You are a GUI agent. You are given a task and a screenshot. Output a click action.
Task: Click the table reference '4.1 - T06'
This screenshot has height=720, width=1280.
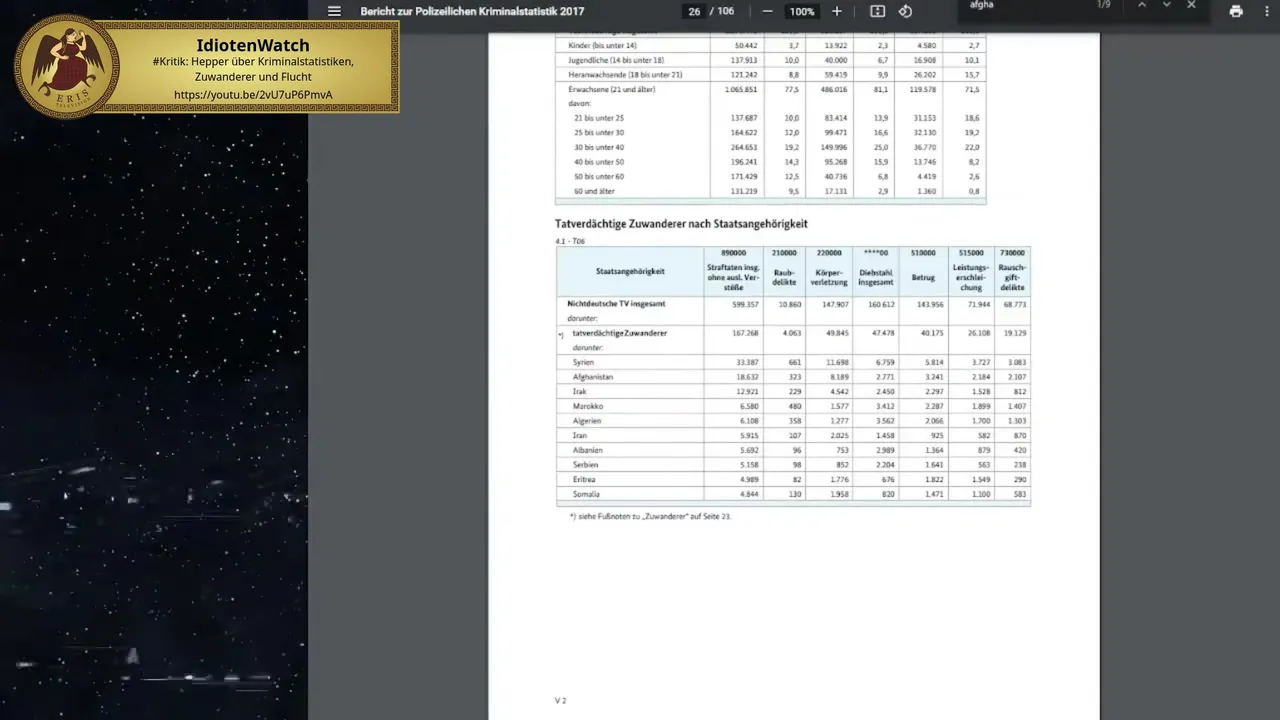tap(570, 241)
